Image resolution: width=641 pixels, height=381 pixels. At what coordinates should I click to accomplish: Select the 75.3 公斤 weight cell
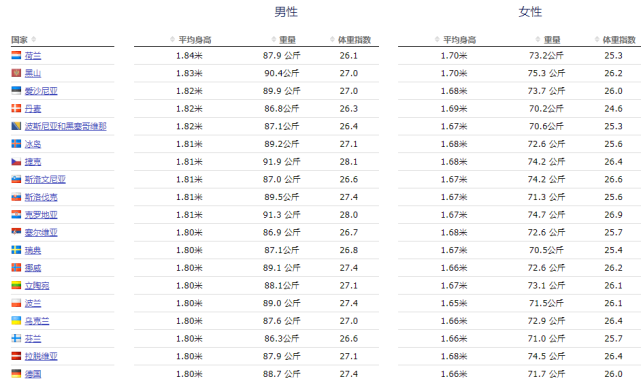pyautogui.click(x=546, y=73)
